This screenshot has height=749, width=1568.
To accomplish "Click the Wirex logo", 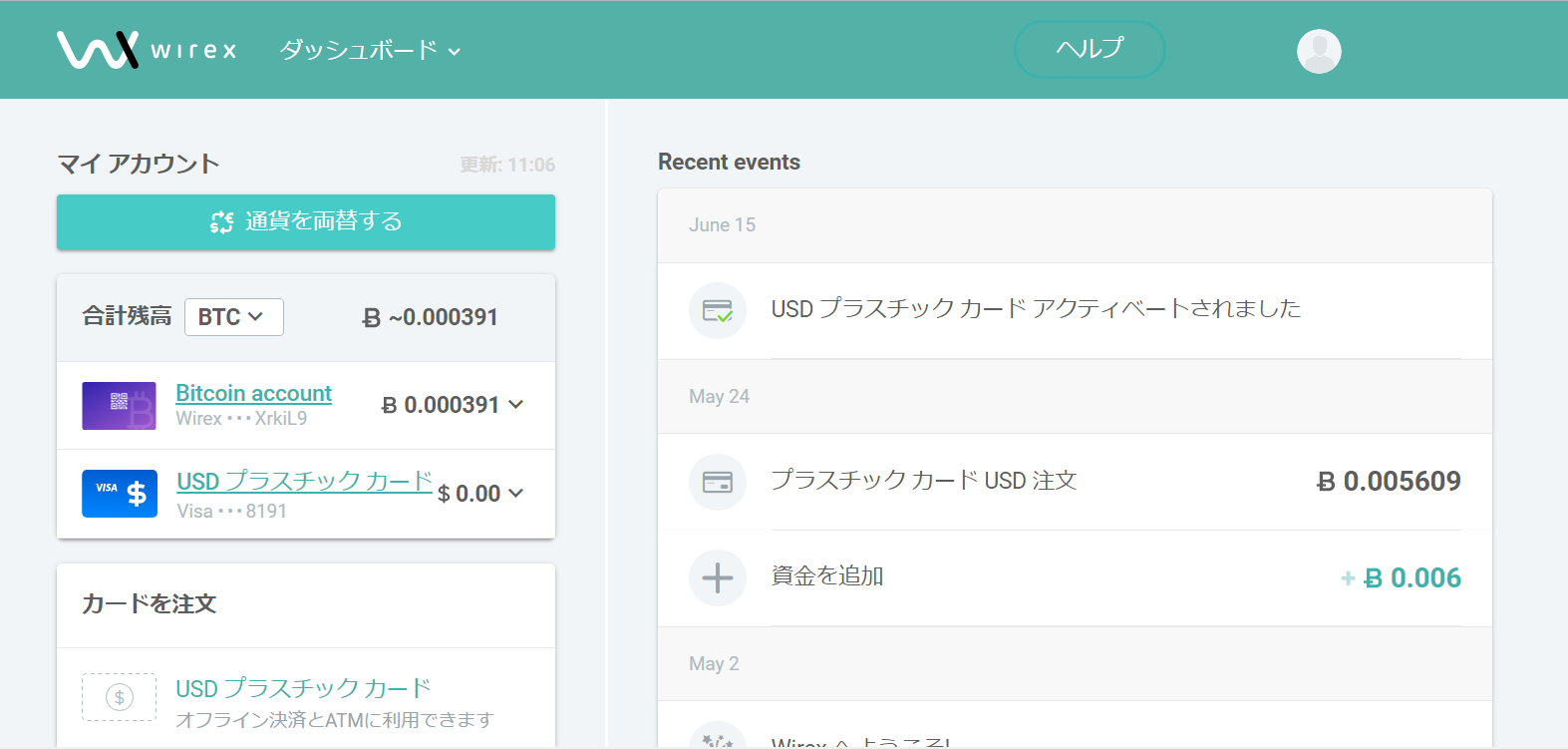I will point(147,50).
